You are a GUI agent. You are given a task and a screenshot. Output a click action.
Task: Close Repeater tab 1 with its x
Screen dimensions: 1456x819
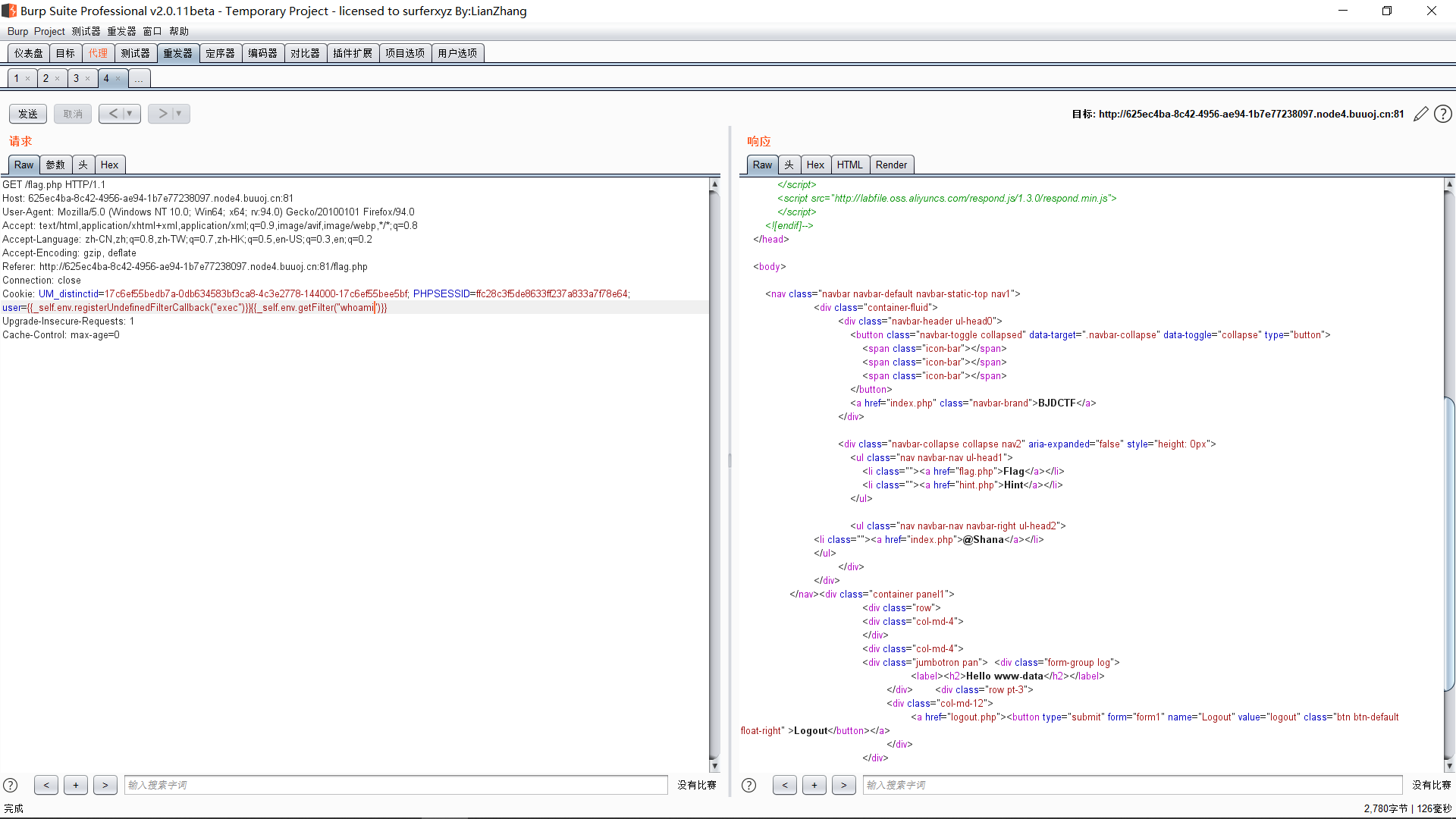(28, 79)
